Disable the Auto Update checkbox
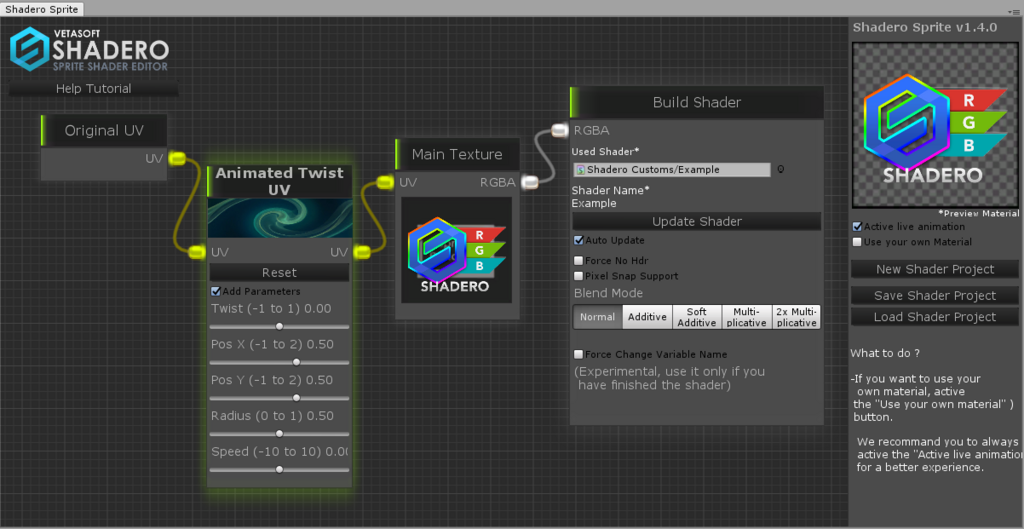Viewport: 1024px width, 529px height. point(578,240)
